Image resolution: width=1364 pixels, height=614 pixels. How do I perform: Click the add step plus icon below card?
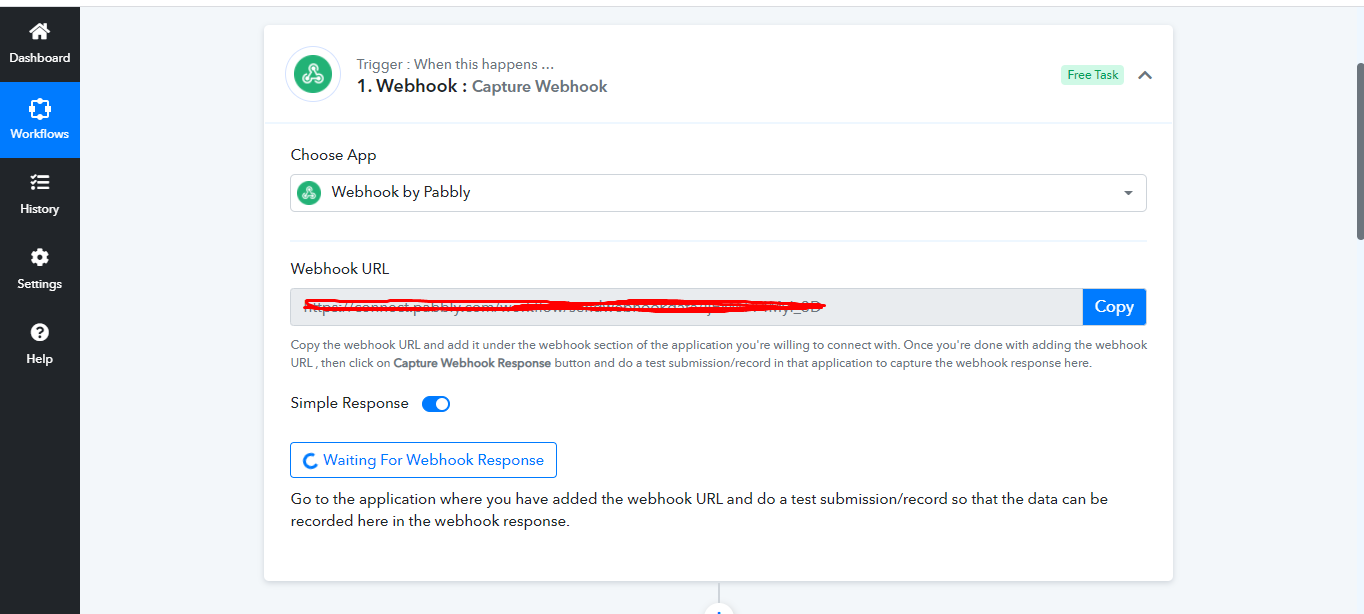[x=718, y=608]
